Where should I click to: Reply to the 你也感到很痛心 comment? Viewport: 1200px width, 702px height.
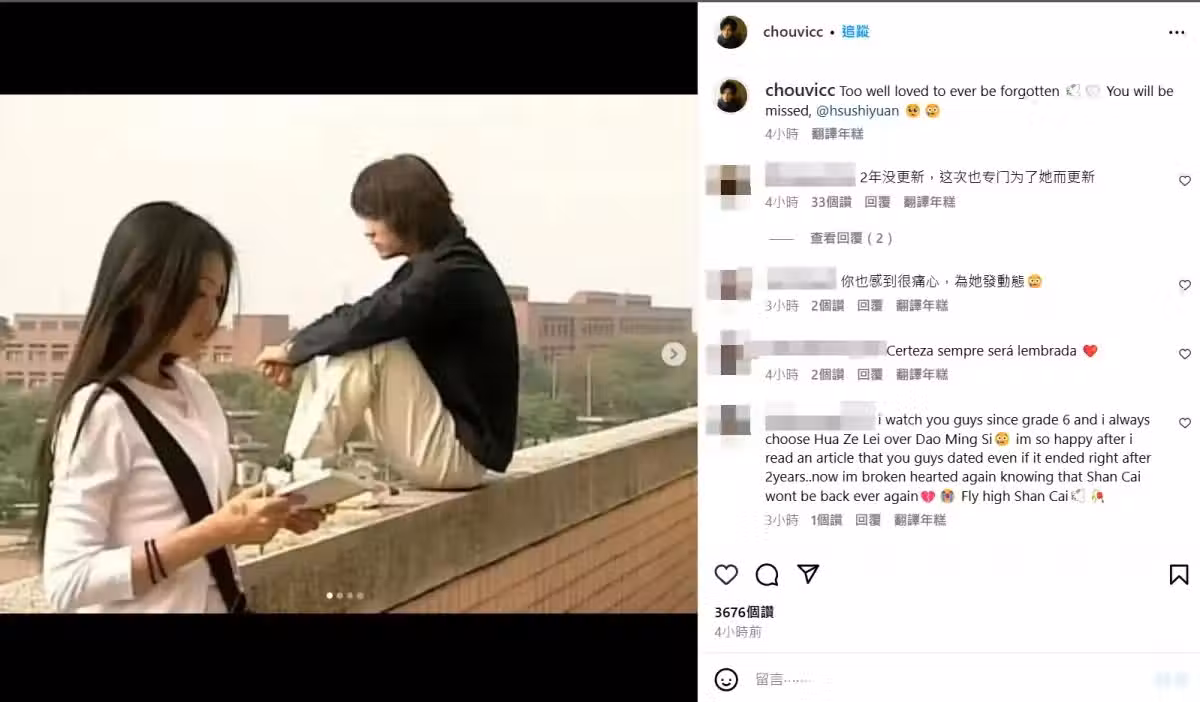pyautogui.click(x=870, y=305)
